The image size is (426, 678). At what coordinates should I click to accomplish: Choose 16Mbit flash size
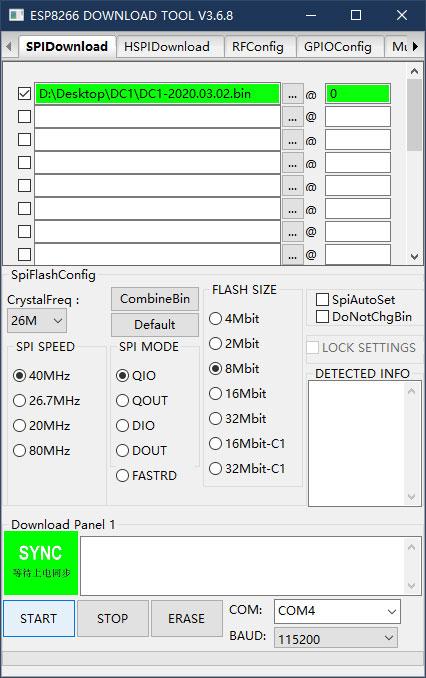pyautogui.click(x=215, y=393)
